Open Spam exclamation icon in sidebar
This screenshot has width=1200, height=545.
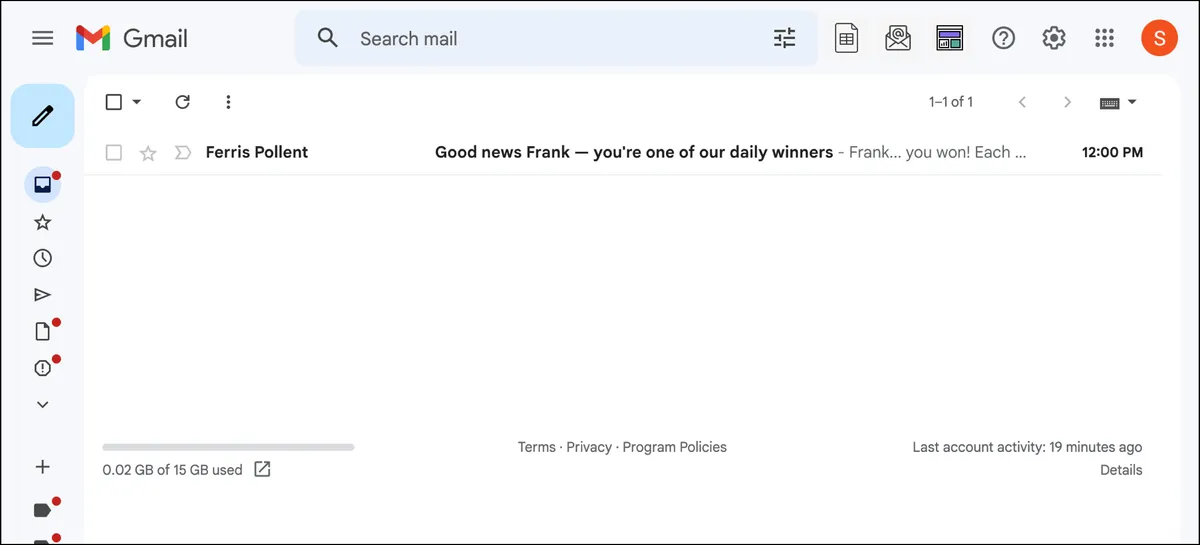click(x=42, y=368)
